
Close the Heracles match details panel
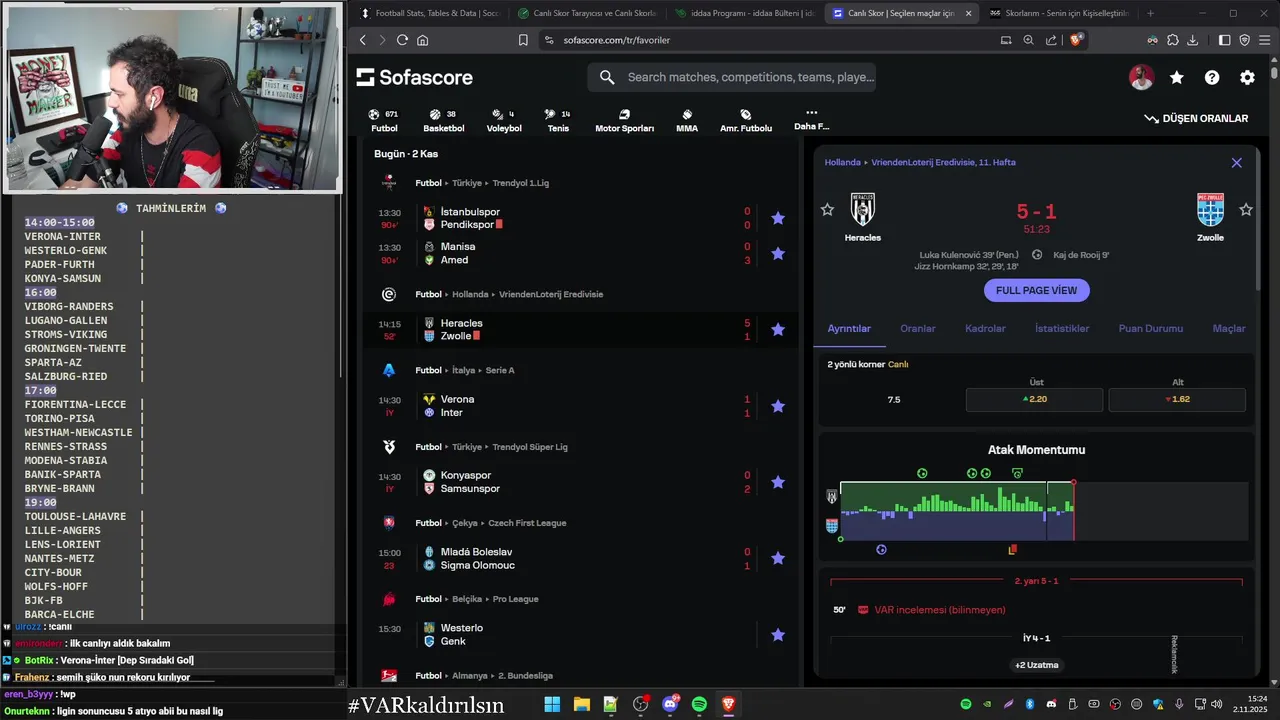[x=1236, y=162]
